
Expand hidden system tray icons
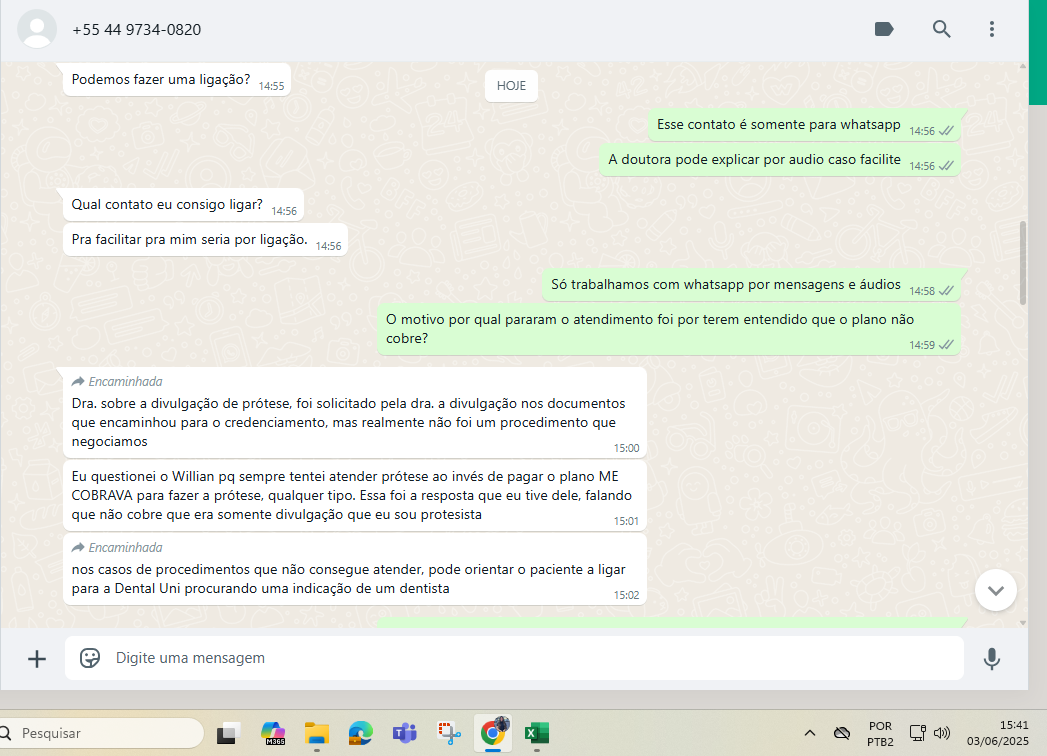810,733
